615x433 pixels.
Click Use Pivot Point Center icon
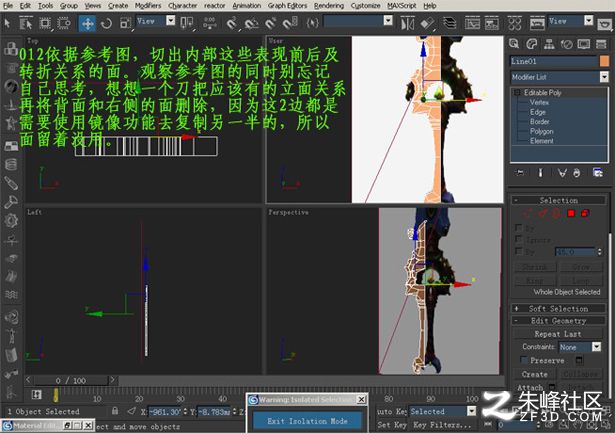click(187, 23)
